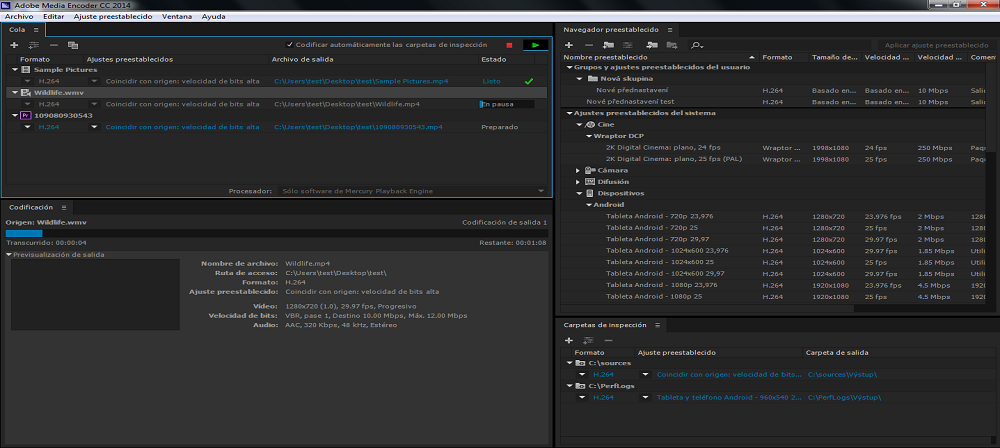Collapse the Wildlife.wmv queue item
Image resolution: width=1000 pixels, height=448 pixels.
point(15,93)
